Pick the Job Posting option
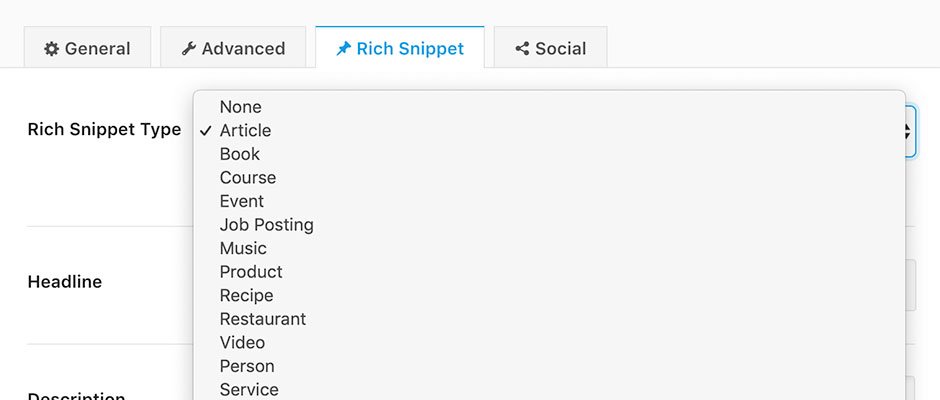Screen dimensions: 940x400 (x=266, y=225)
